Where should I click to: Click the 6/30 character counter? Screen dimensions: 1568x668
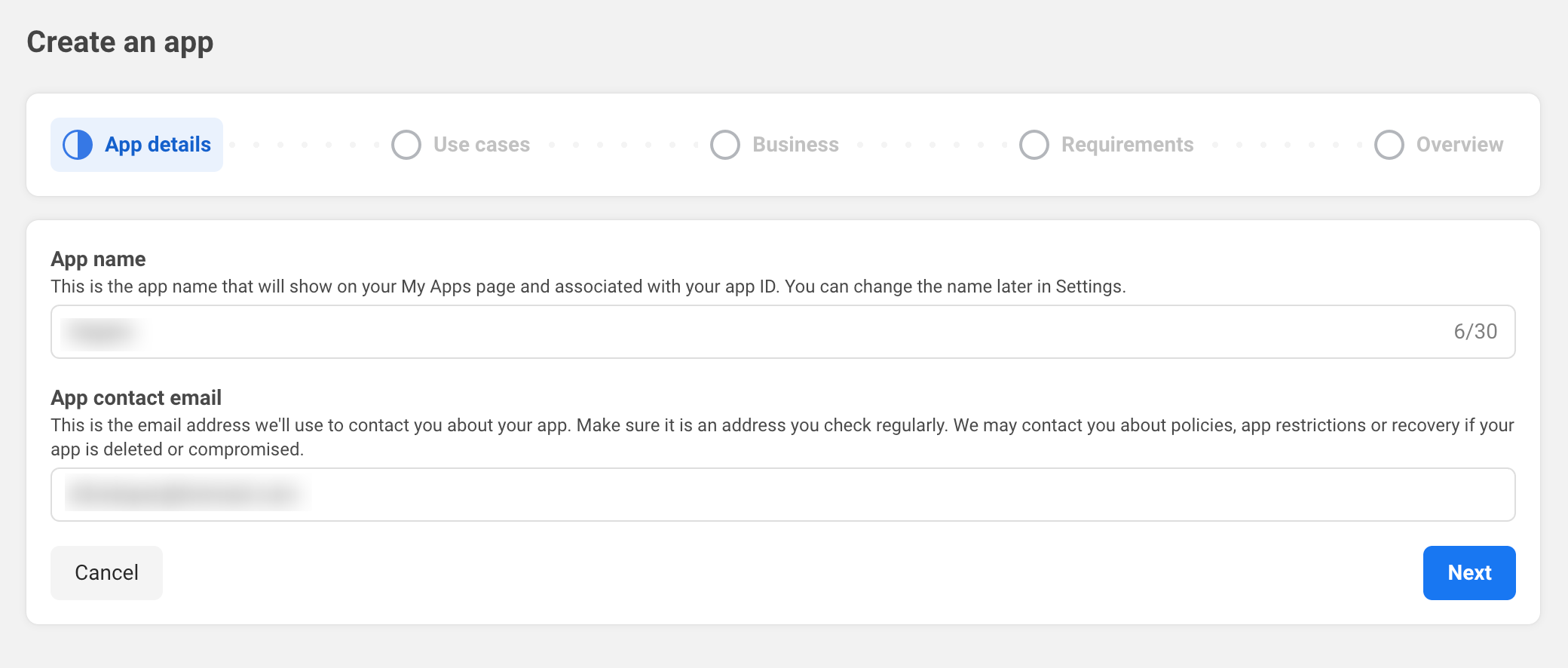tap(1475, 332)
